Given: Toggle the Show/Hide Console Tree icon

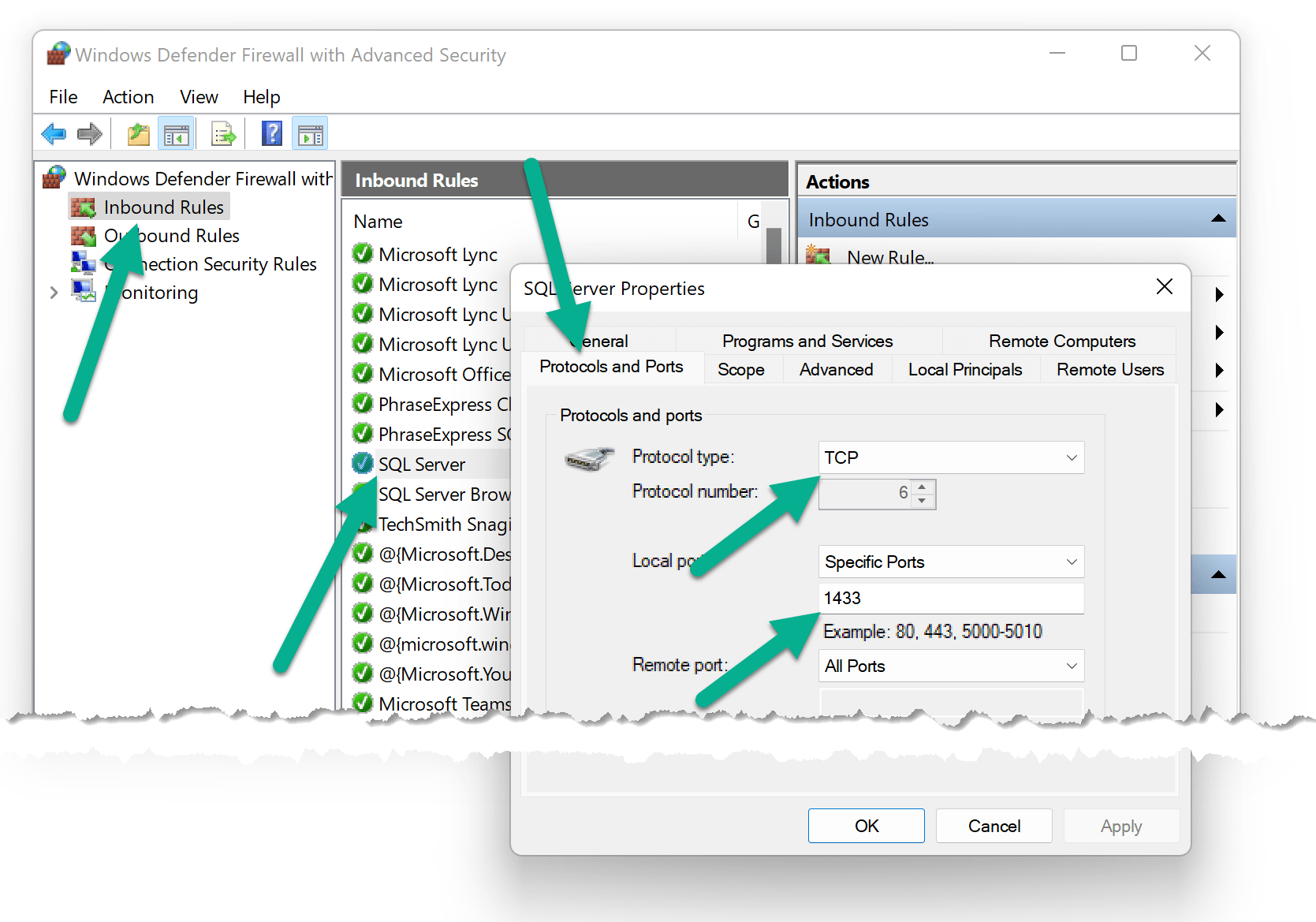Looking at the screenshot, I should pyautogui.click(x=177, y=134).
